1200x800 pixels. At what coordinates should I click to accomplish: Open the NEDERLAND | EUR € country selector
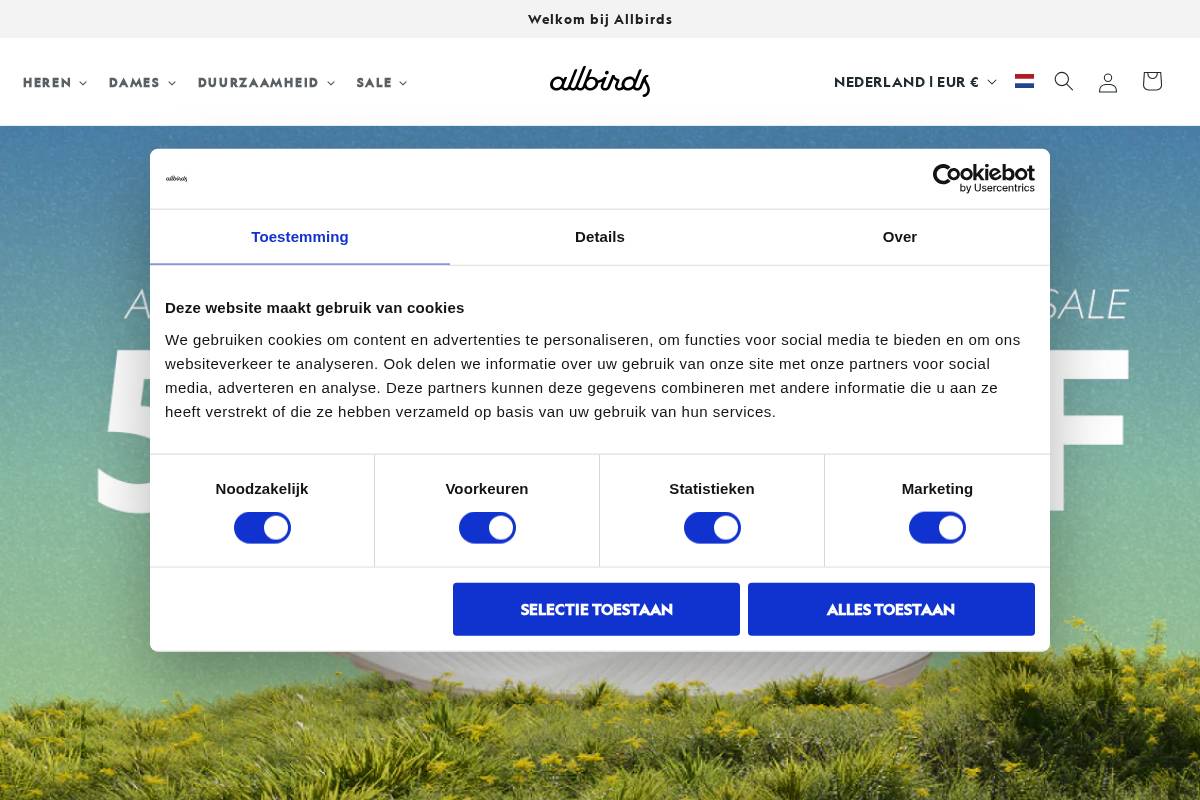(x=914, y=81)
